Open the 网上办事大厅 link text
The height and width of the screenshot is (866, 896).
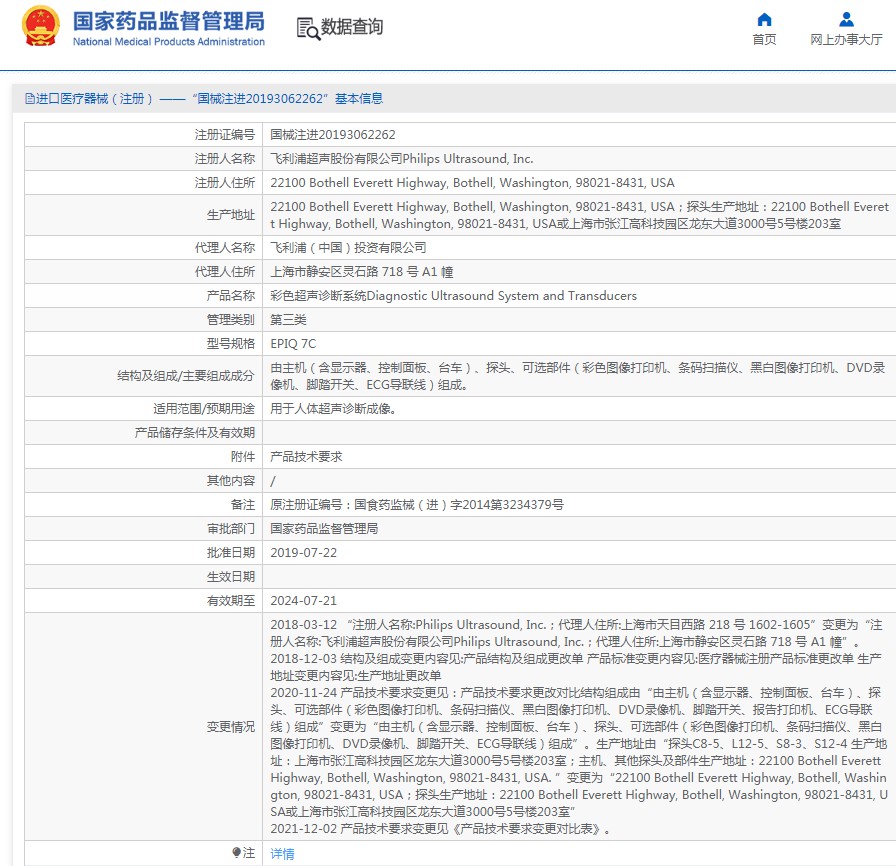click(846, 39)
